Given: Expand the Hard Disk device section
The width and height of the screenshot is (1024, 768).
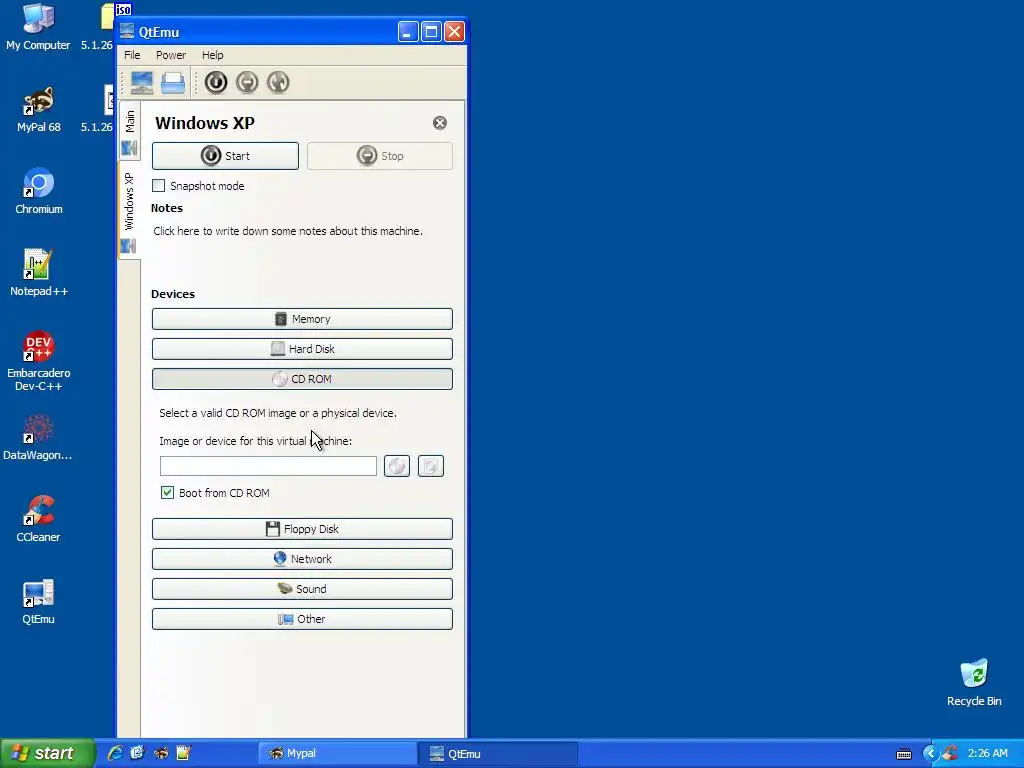Looking at the screenshot, I should tap(302, 349).
